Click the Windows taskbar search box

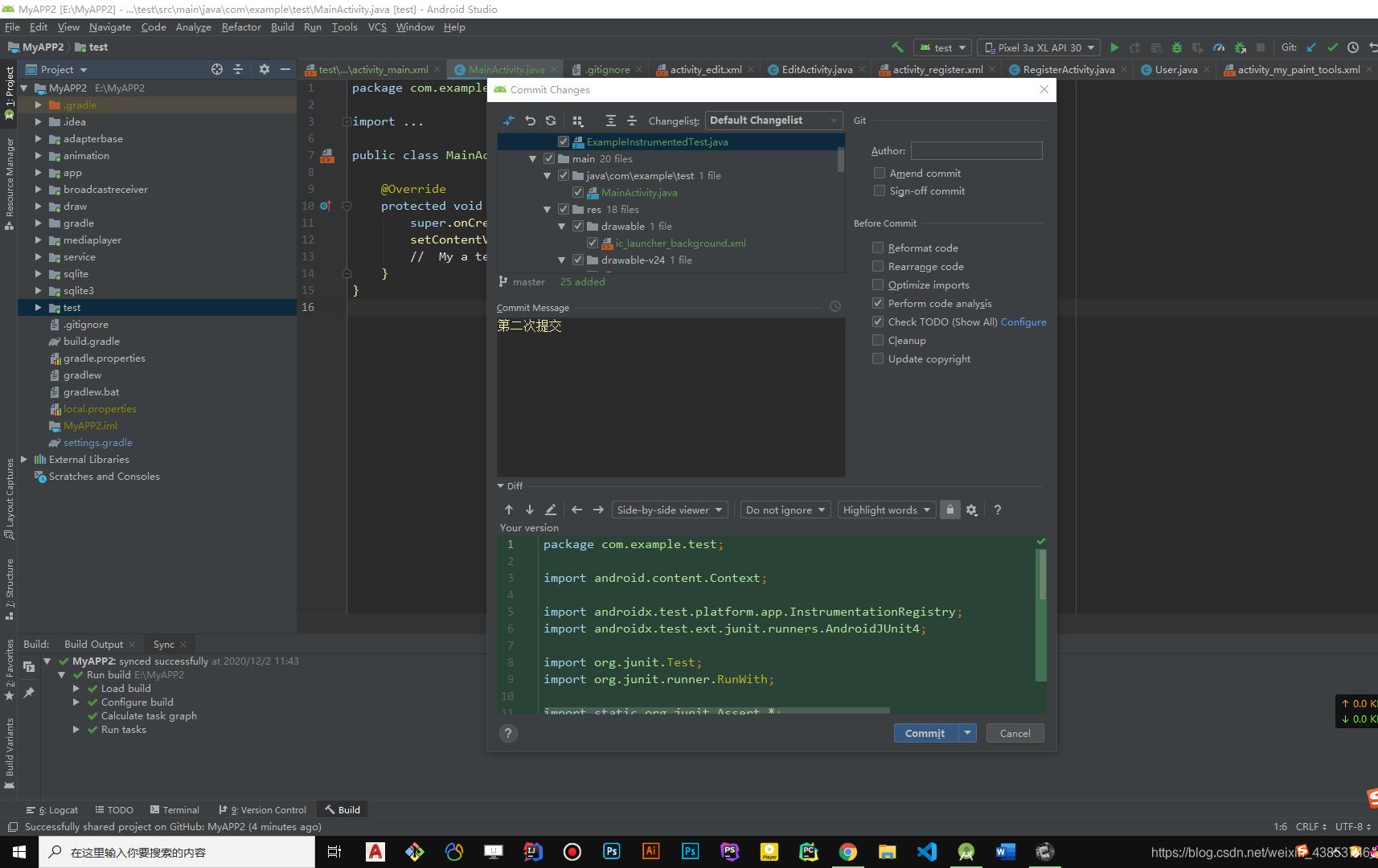click(177, 852)
